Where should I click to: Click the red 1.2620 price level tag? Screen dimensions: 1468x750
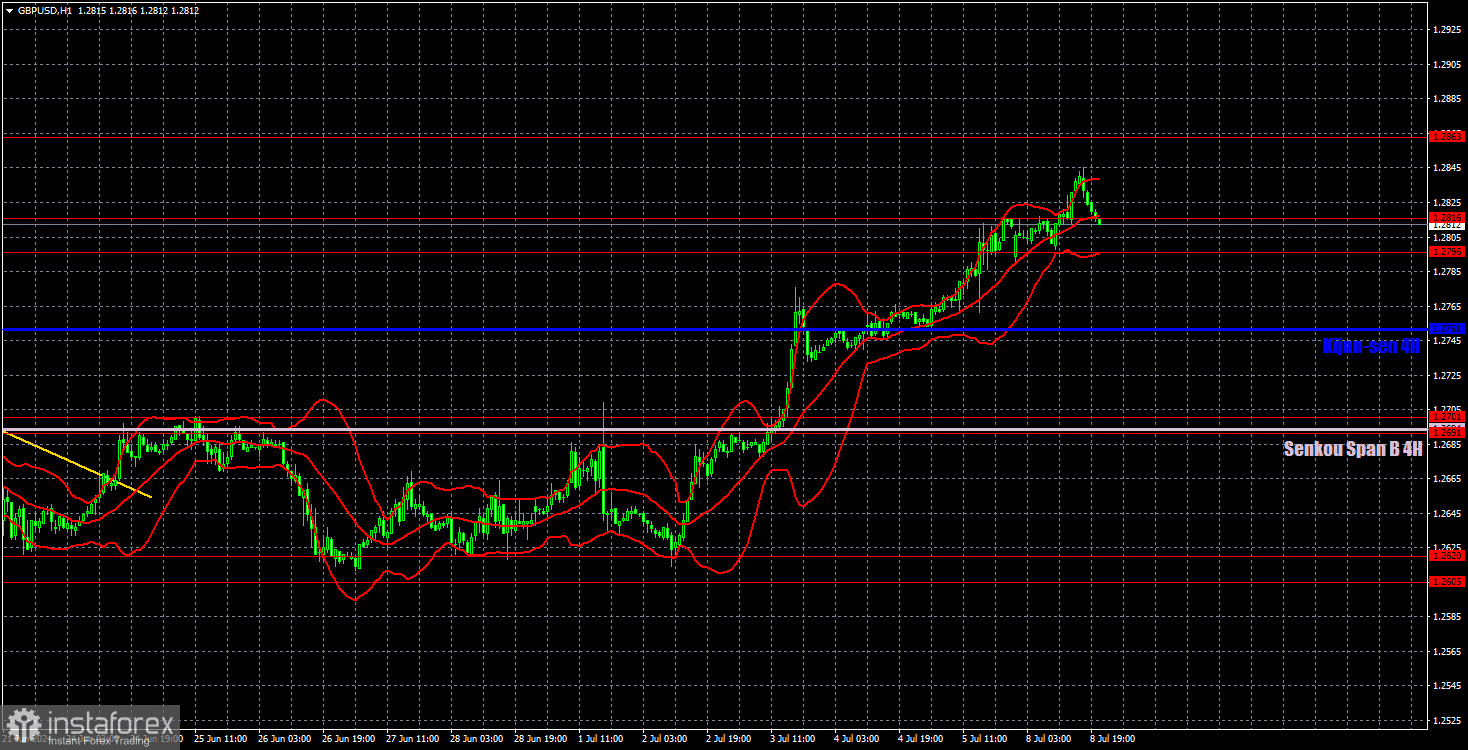click(x=1446, y=555)
